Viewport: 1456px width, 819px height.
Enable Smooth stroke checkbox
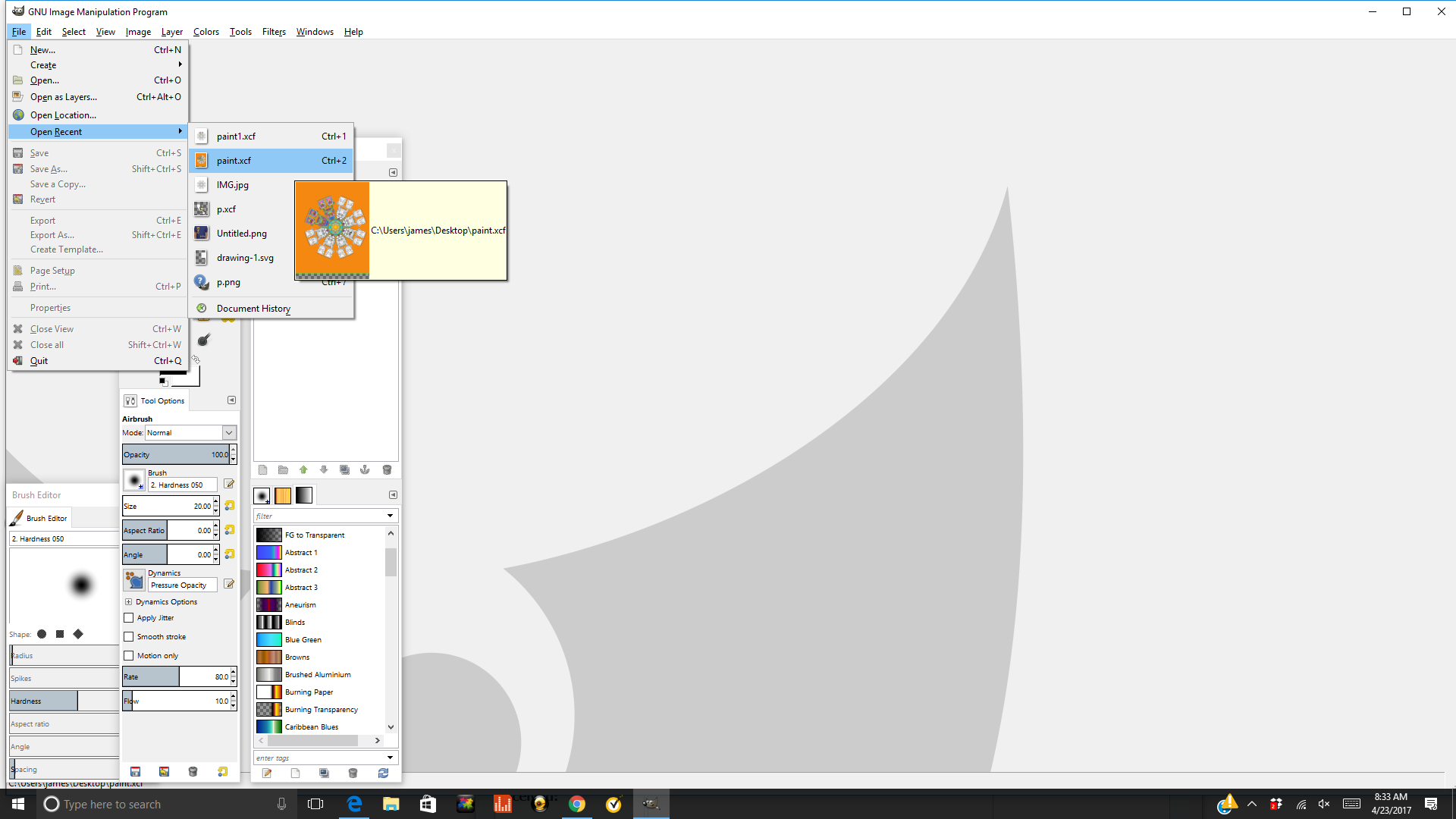click(x=129, y=637)
